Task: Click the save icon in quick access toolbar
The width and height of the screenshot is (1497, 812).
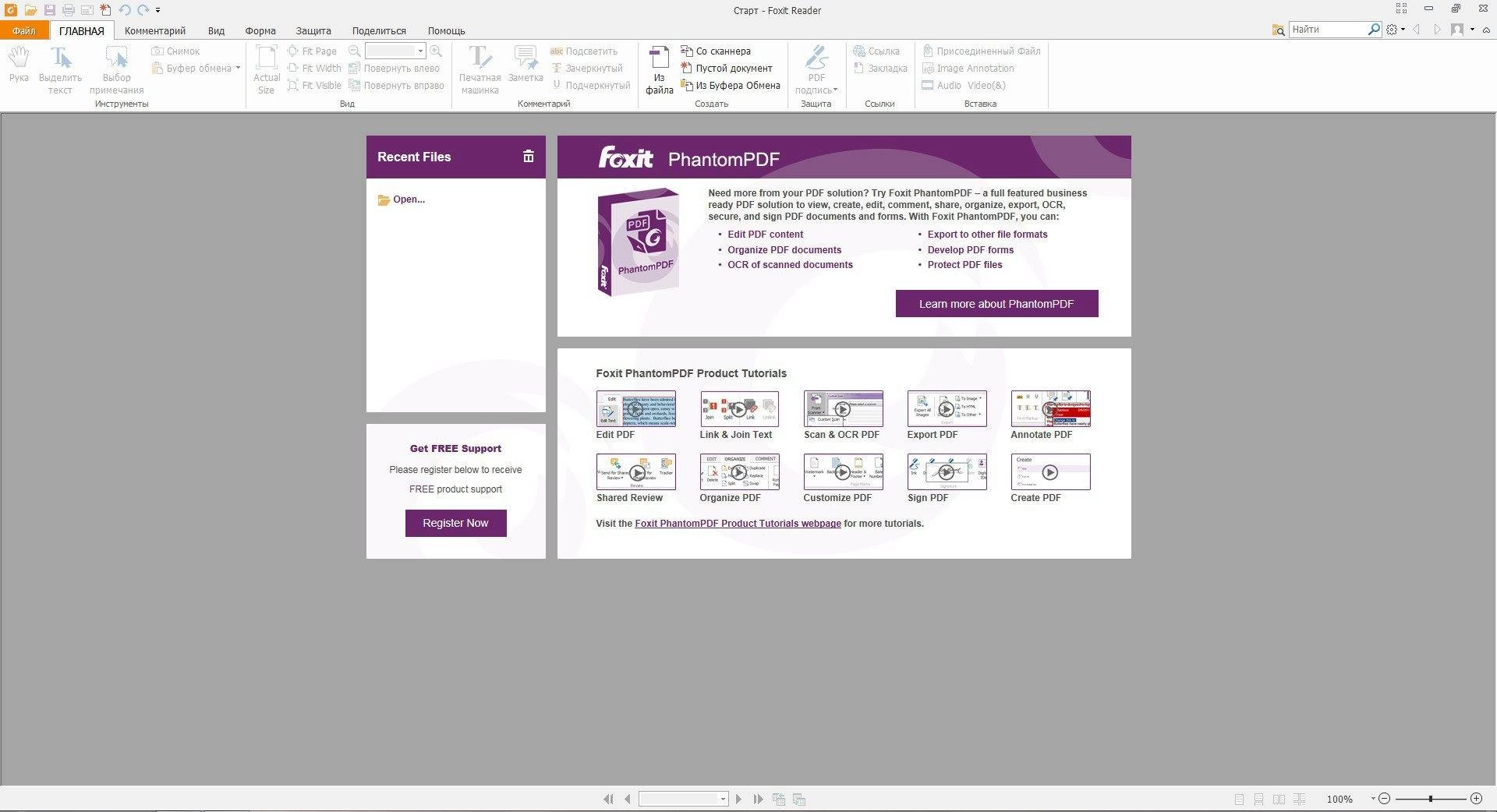Action: pyautogui.click(x=49, y=10)
